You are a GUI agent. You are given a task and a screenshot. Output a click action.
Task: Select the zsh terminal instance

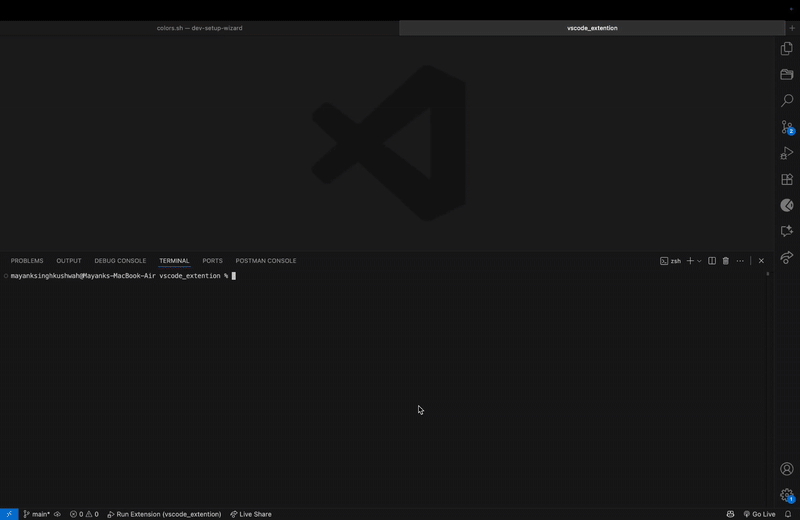tap(670, 261)
